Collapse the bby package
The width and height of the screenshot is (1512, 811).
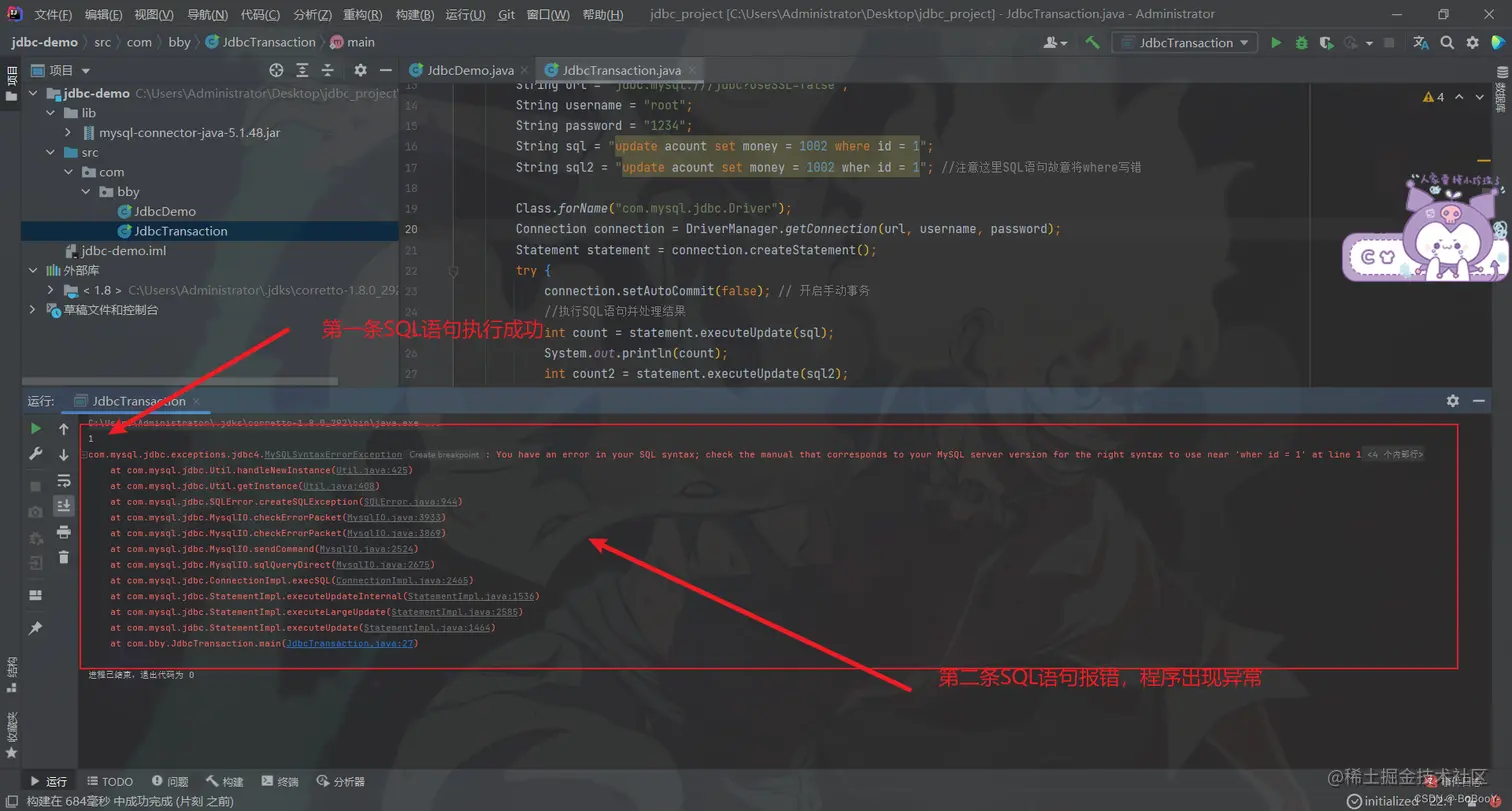tap(86, 191)
